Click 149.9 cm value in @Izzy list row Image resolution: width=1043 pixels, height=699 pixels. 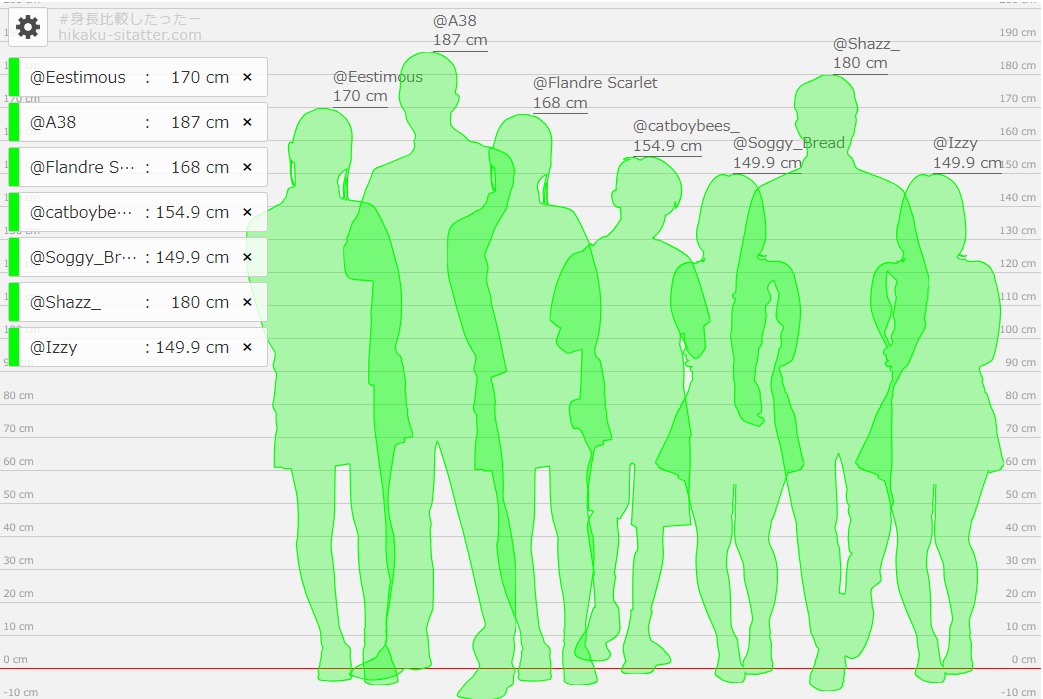[x=192, y=347]
